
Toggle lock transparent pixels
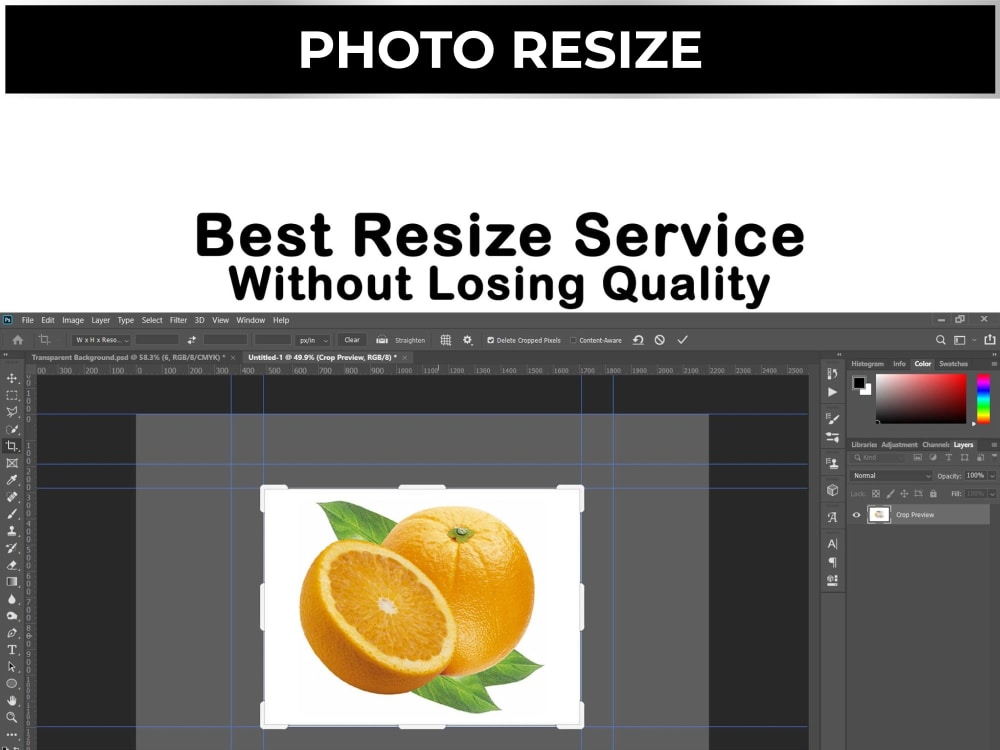click(876, 494)
